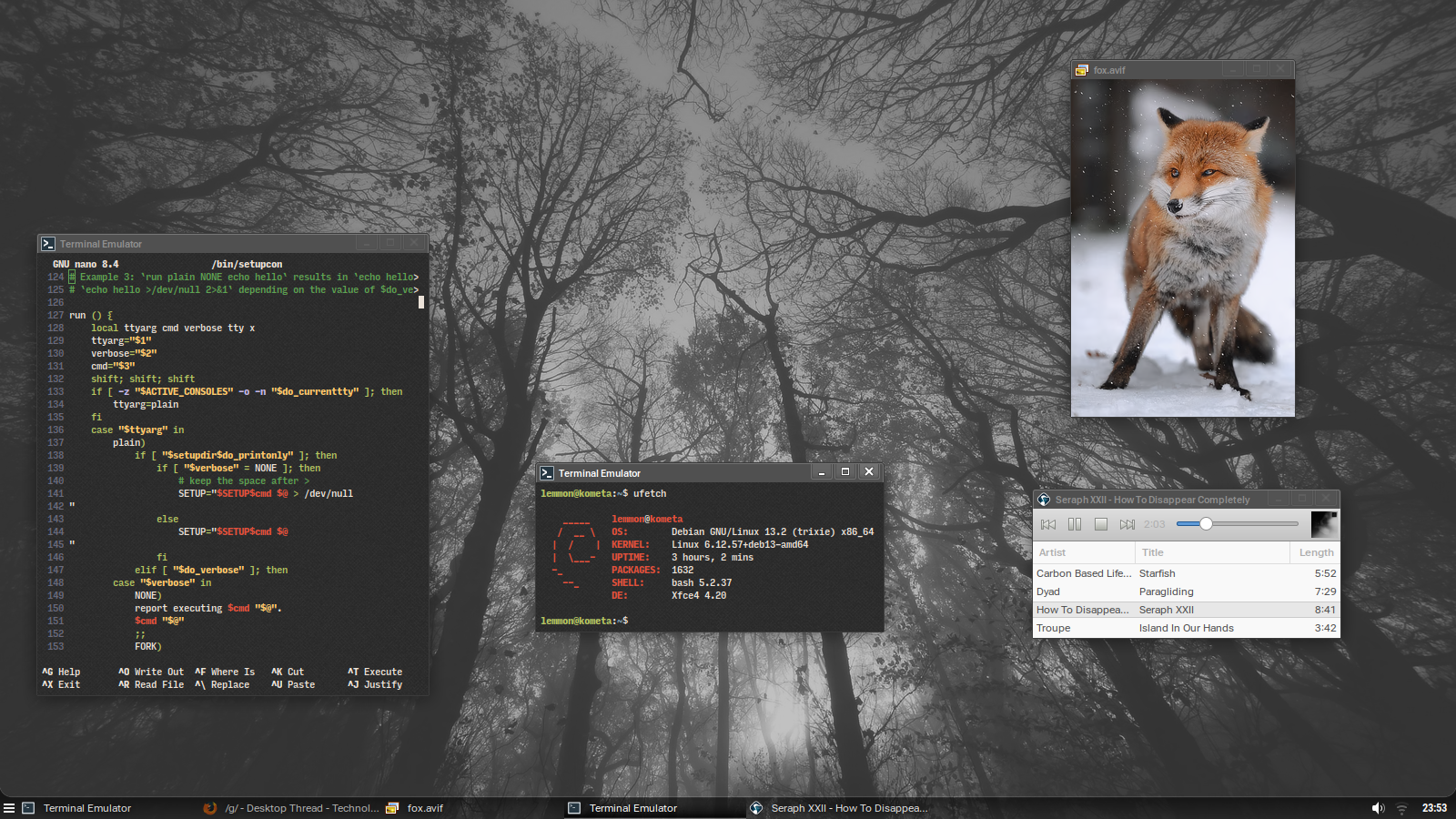Click the ^X Exit shortcut in nano

pos(61,684)
